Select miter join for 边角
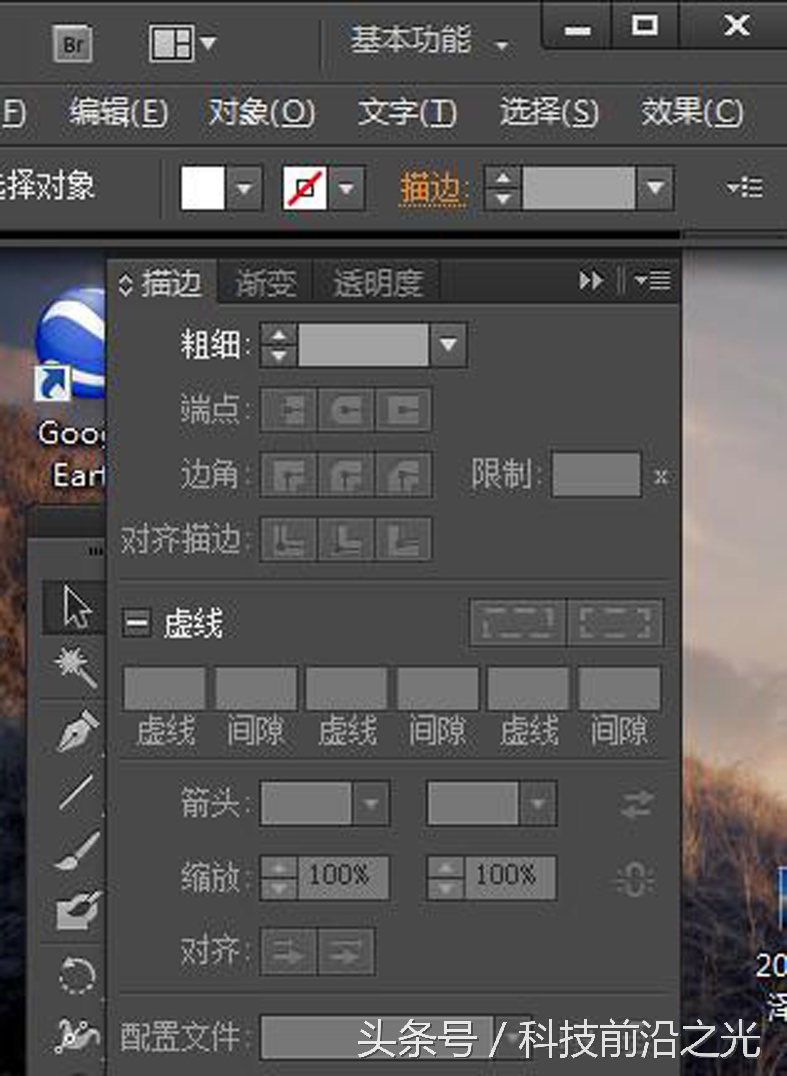Image resolution: width=787 pixels, height=1076 pixels. [x=289, y=474]
